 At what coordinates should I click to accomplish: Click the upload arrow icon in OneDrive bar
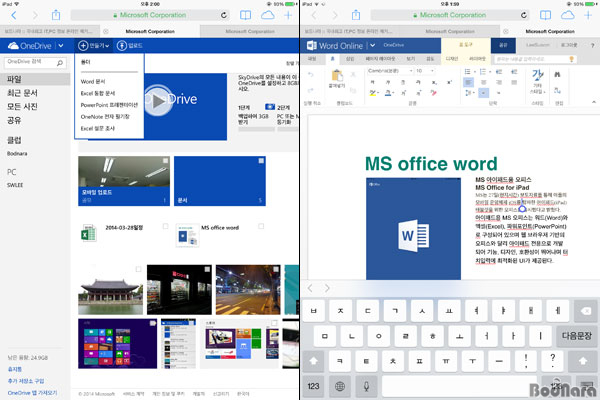tap(122, 46)
